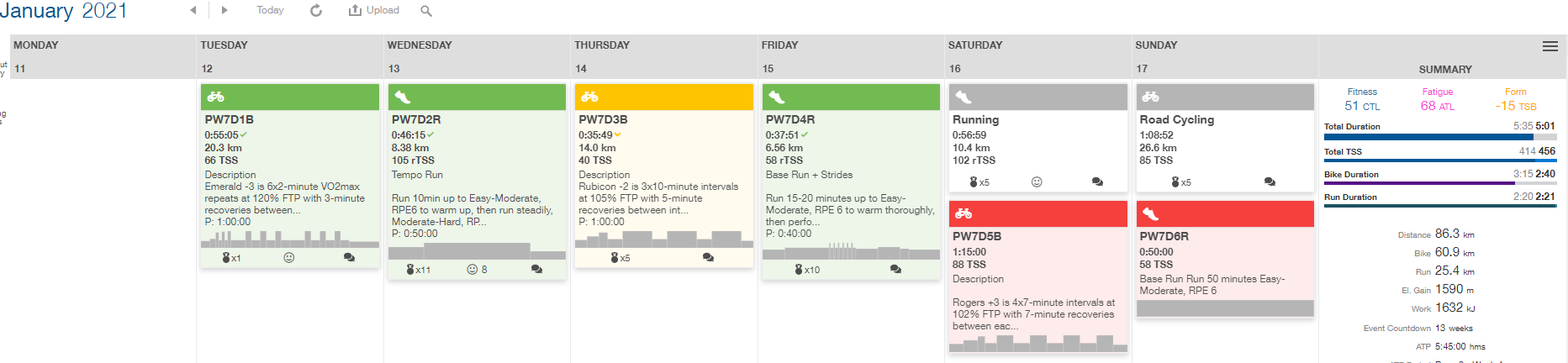Go to the previous week with left arrow
Screen dimensions: 1568x363
point(193,10)
